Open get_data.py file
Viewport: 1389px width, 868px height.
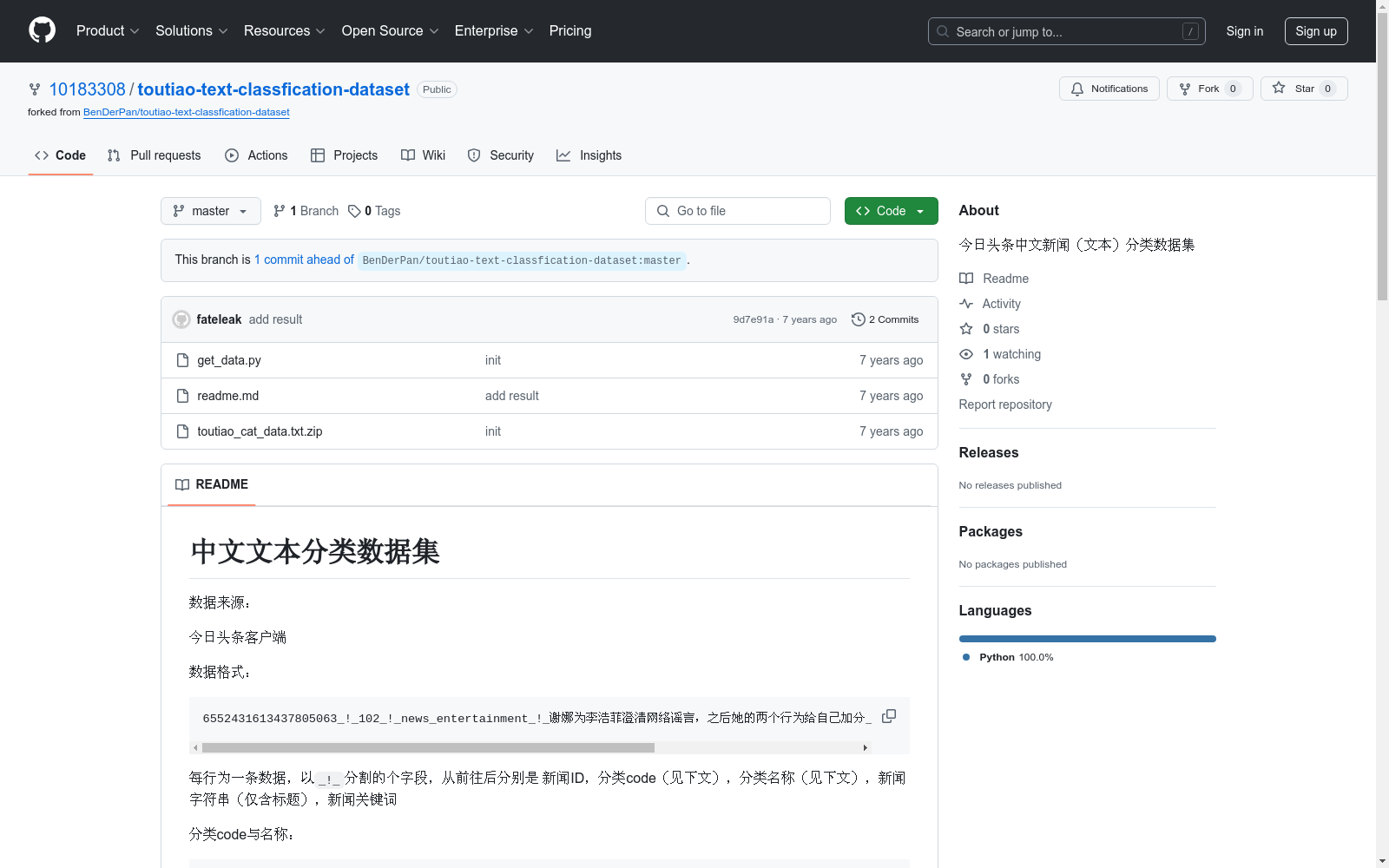[x=229, y=360]
